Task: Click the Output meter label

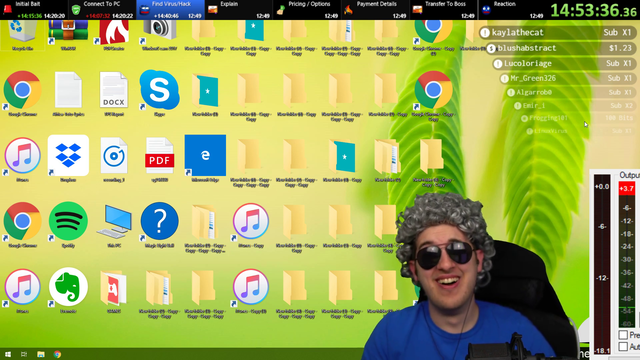Action: click(x=629, y=175)
